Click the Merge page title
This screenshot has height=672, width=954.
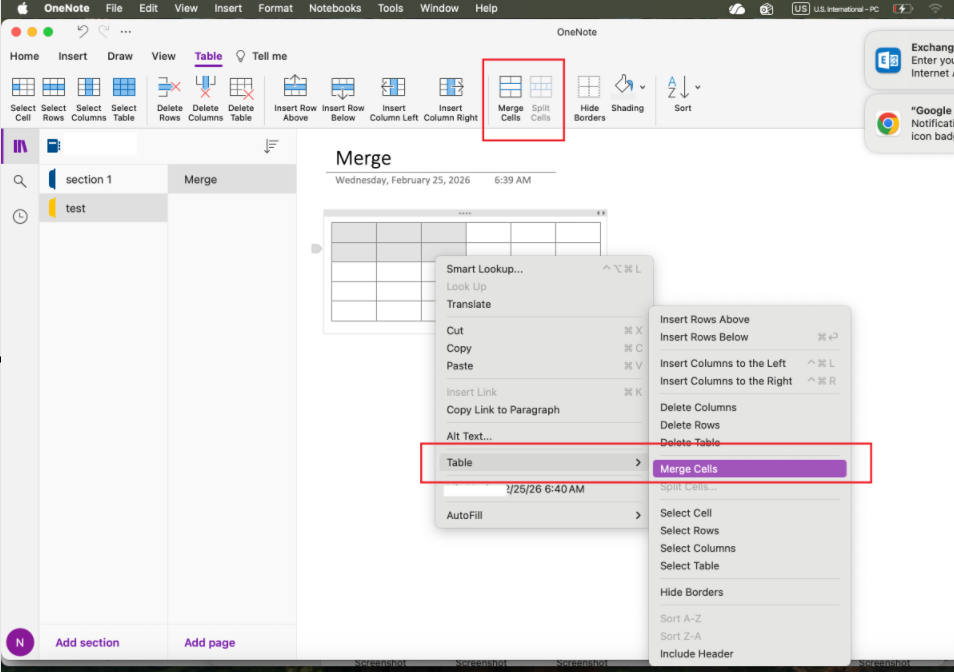363,158
